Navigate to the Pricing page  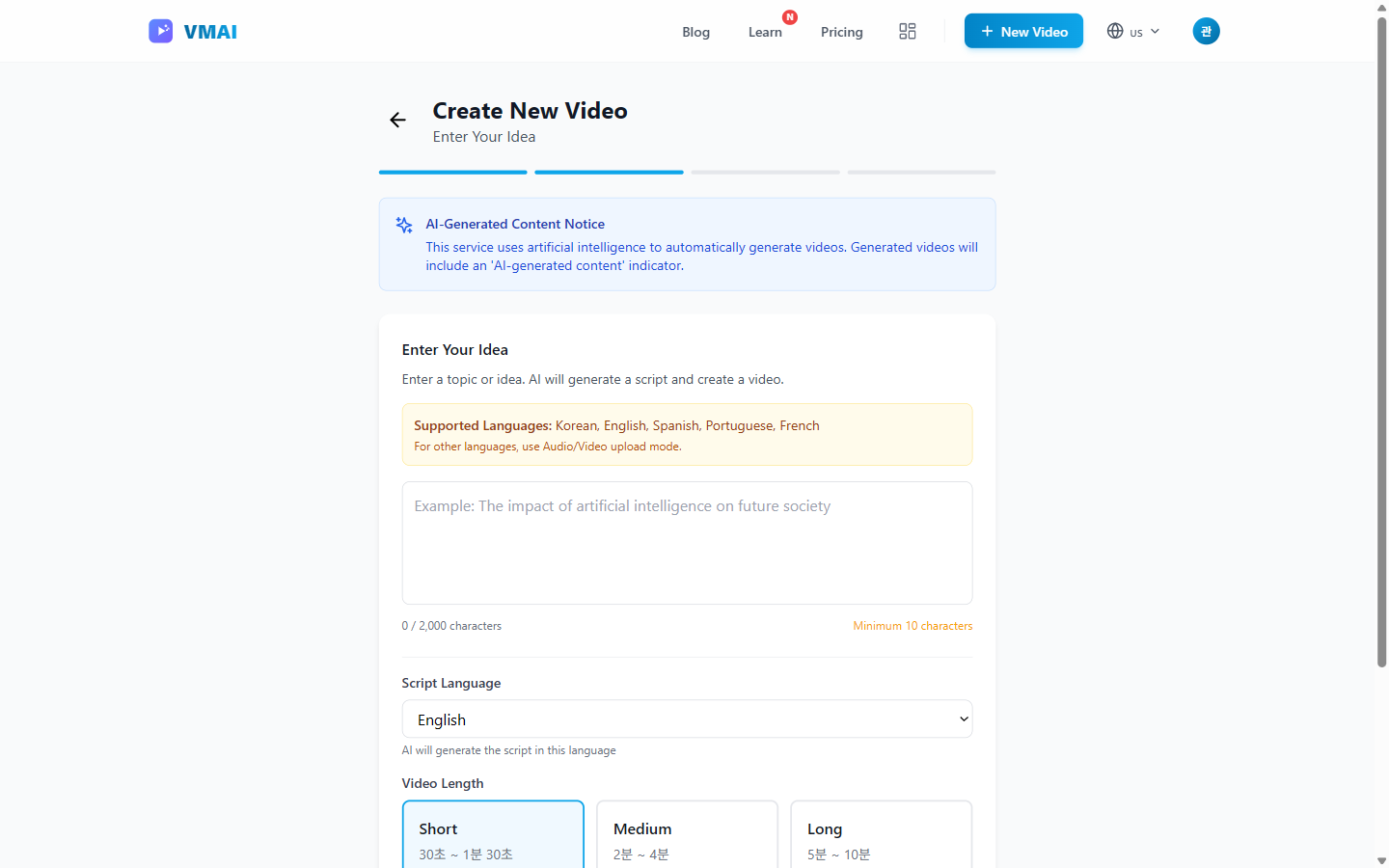[841, 32]
